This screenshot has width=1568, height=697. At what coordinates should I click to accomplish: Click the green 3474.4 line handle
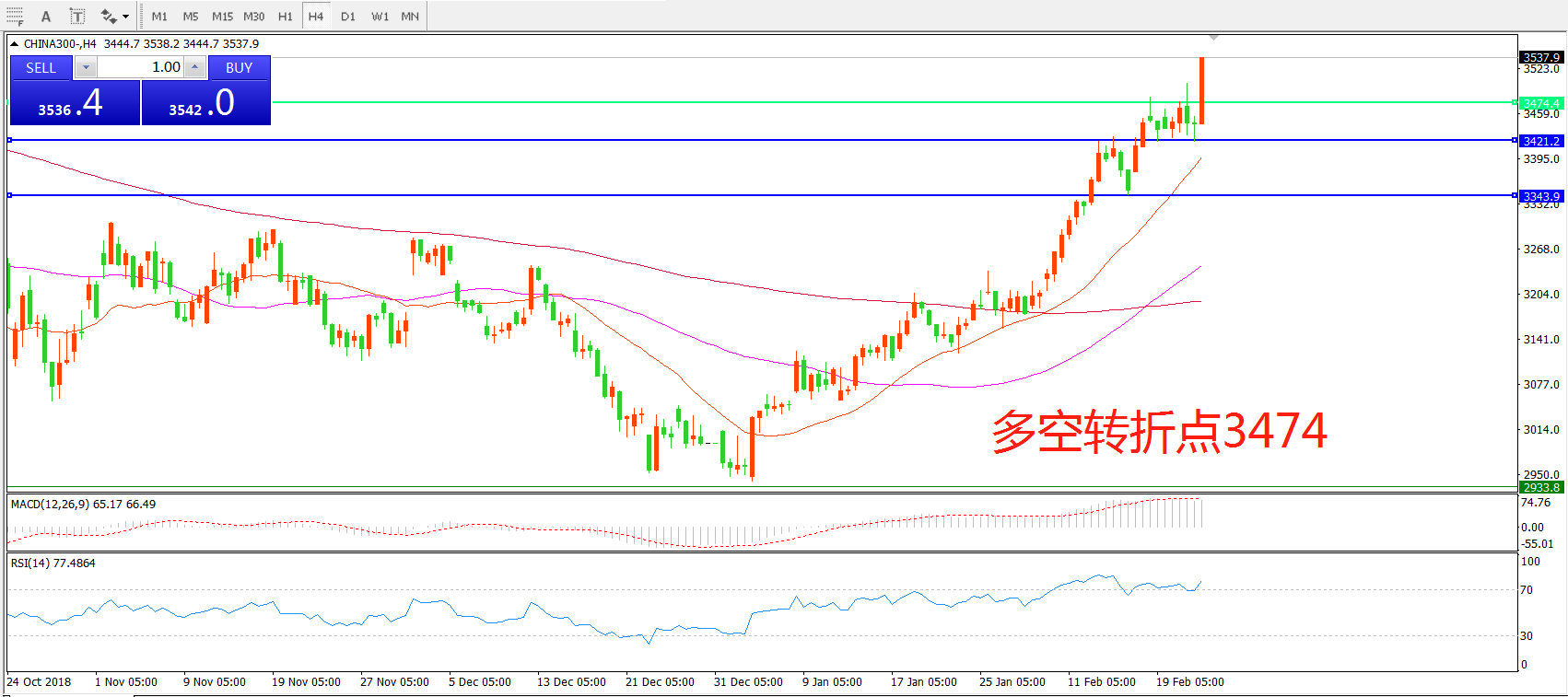[1515, 102]
